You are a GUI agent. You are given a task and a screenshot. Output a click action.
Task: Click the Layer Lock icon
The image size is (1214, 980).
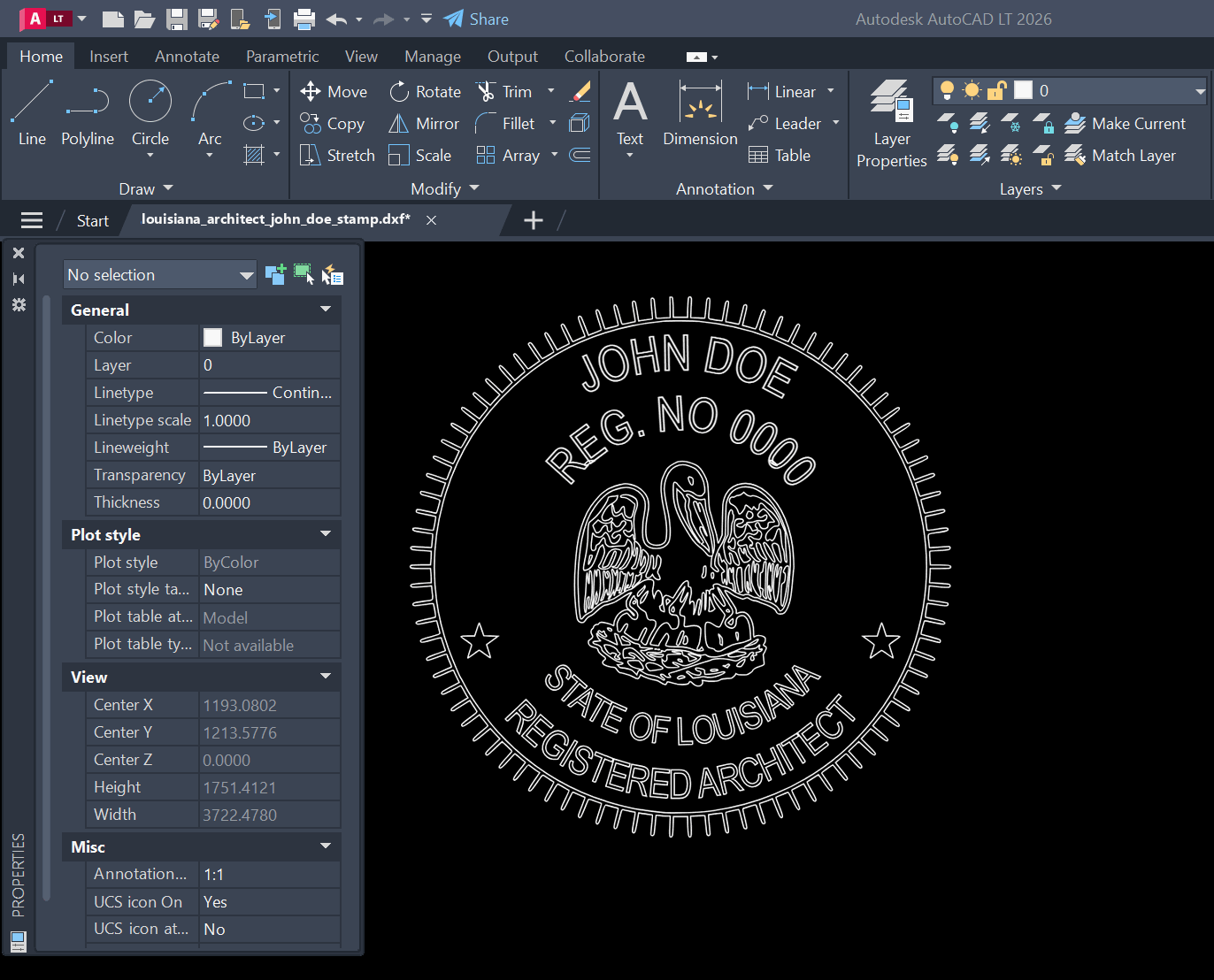point(1043,123)
